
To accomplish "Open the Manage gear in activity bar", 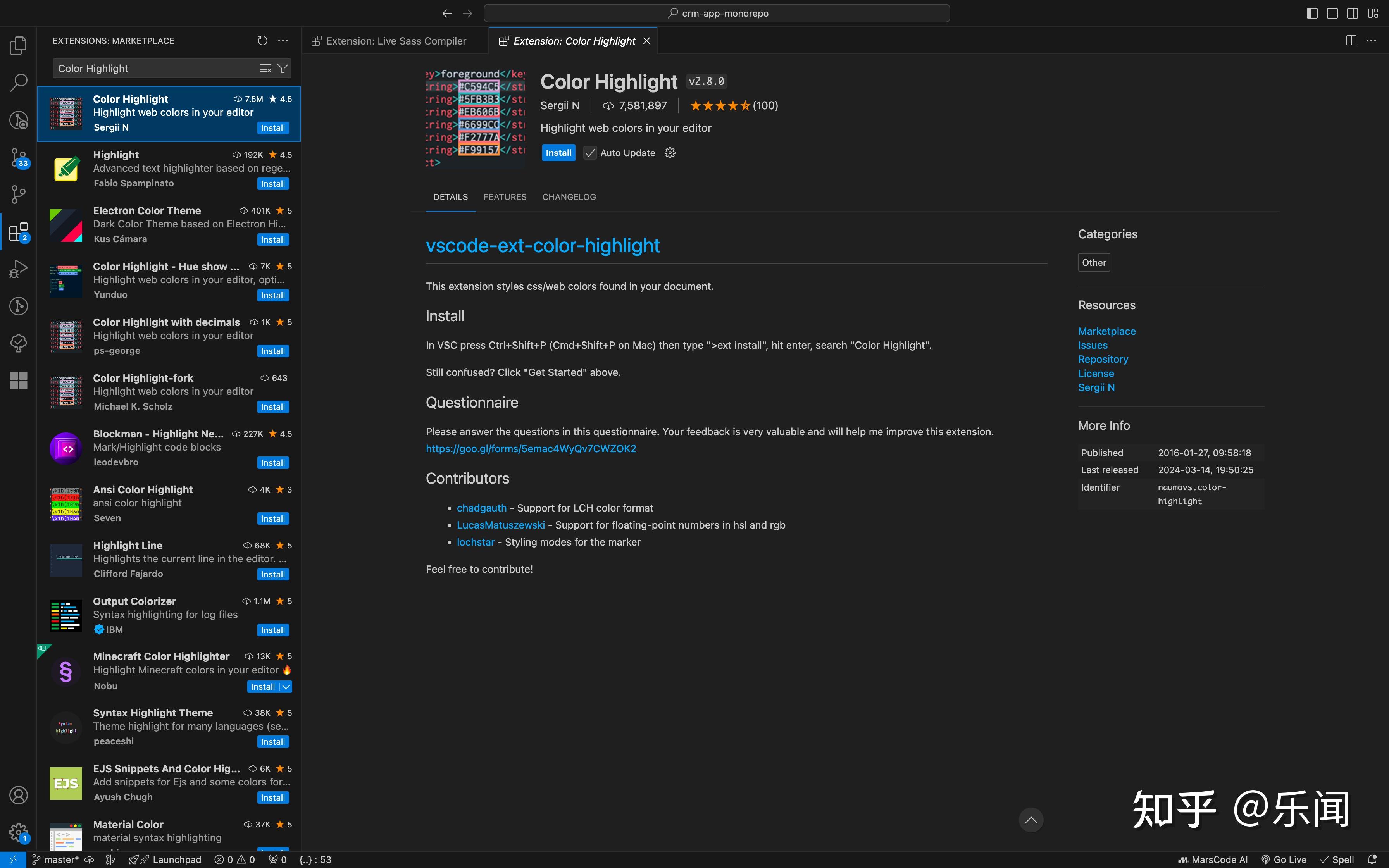I will point(18,832).
